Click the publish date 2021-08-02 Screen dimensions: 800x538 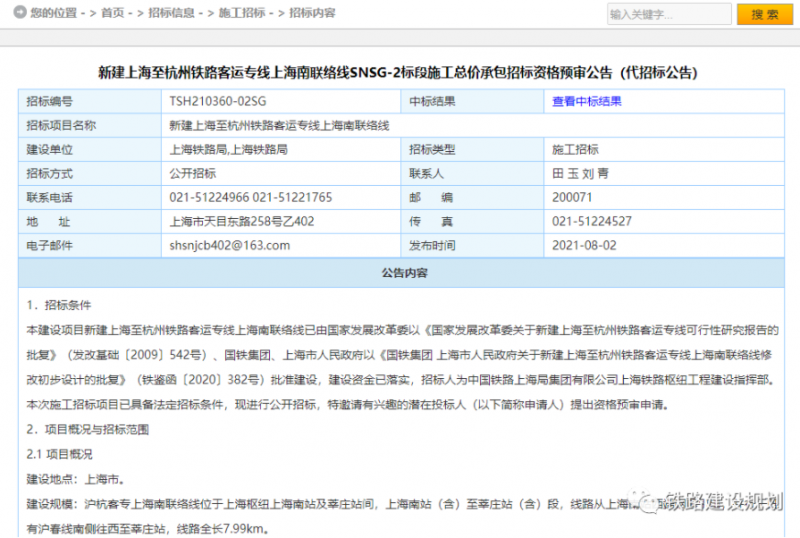tap(586, 245)
